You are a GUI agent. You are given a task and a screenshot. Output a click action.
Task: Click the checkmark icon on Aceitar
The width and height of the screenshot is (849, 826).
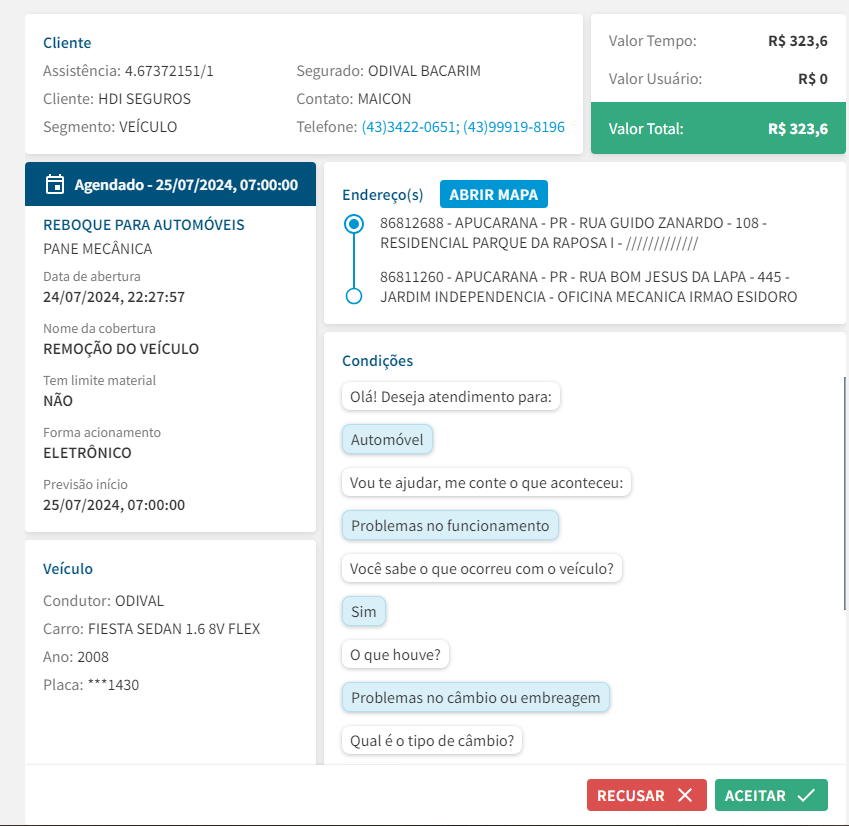click(x=806, y=795)
